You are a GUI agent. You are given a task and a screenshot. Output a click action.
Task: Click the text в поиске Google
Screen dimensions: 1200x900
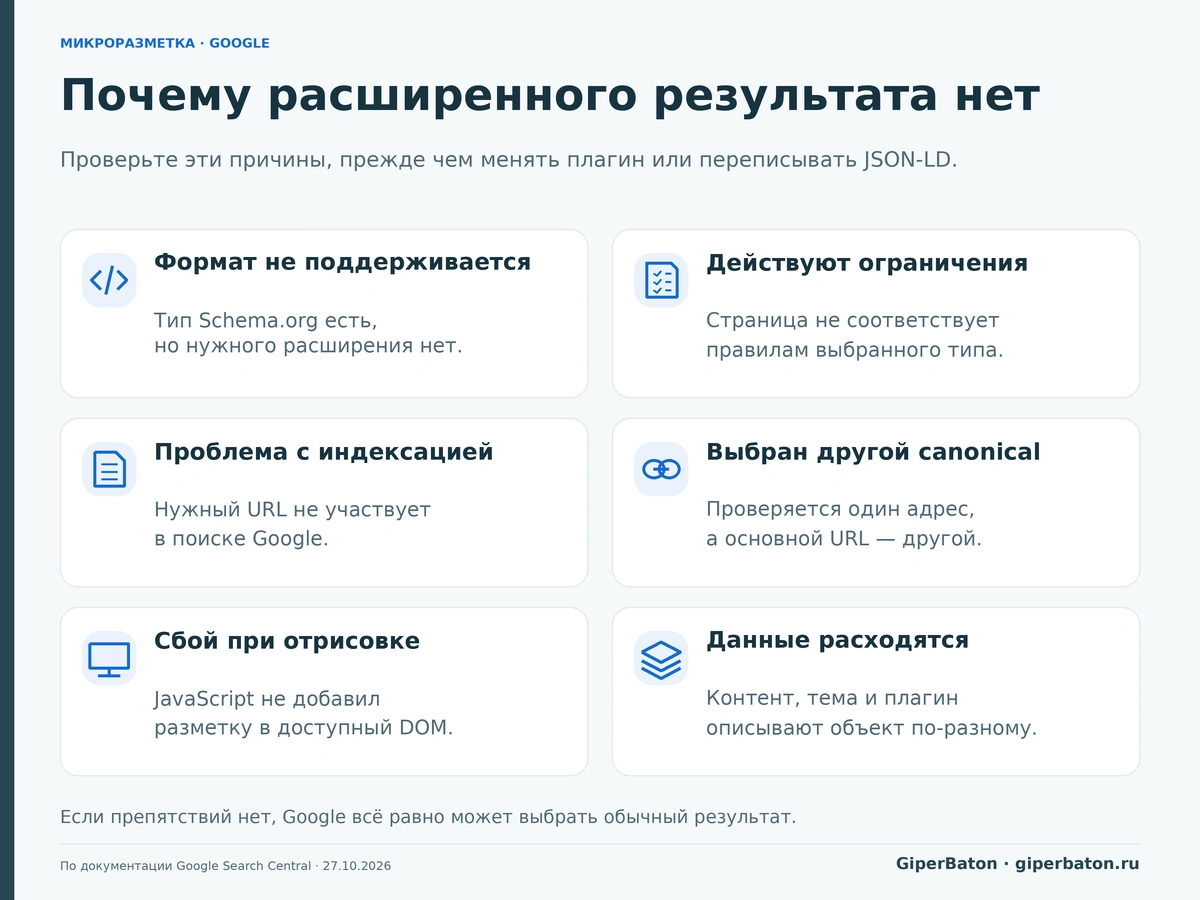click(x=241, y=539)
